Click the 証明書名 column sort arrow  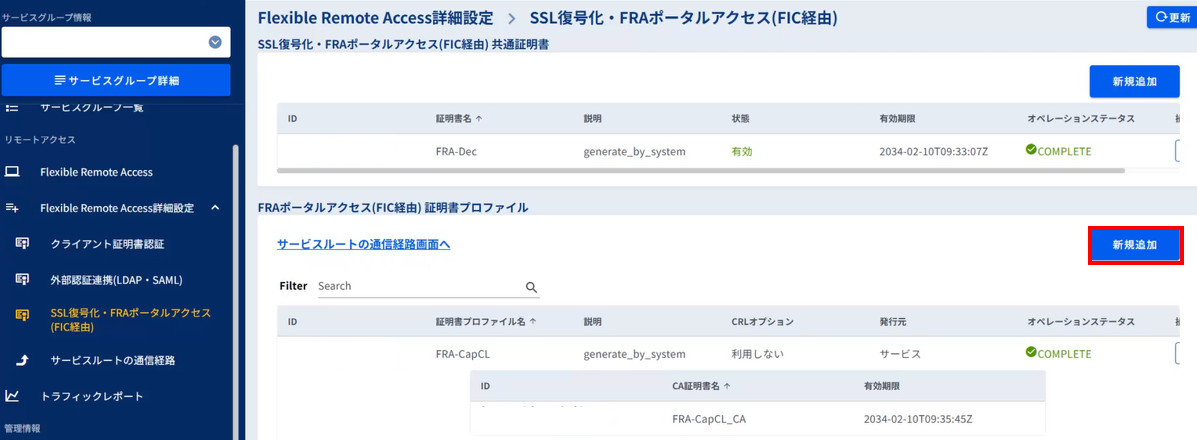[x=479, y=118]
